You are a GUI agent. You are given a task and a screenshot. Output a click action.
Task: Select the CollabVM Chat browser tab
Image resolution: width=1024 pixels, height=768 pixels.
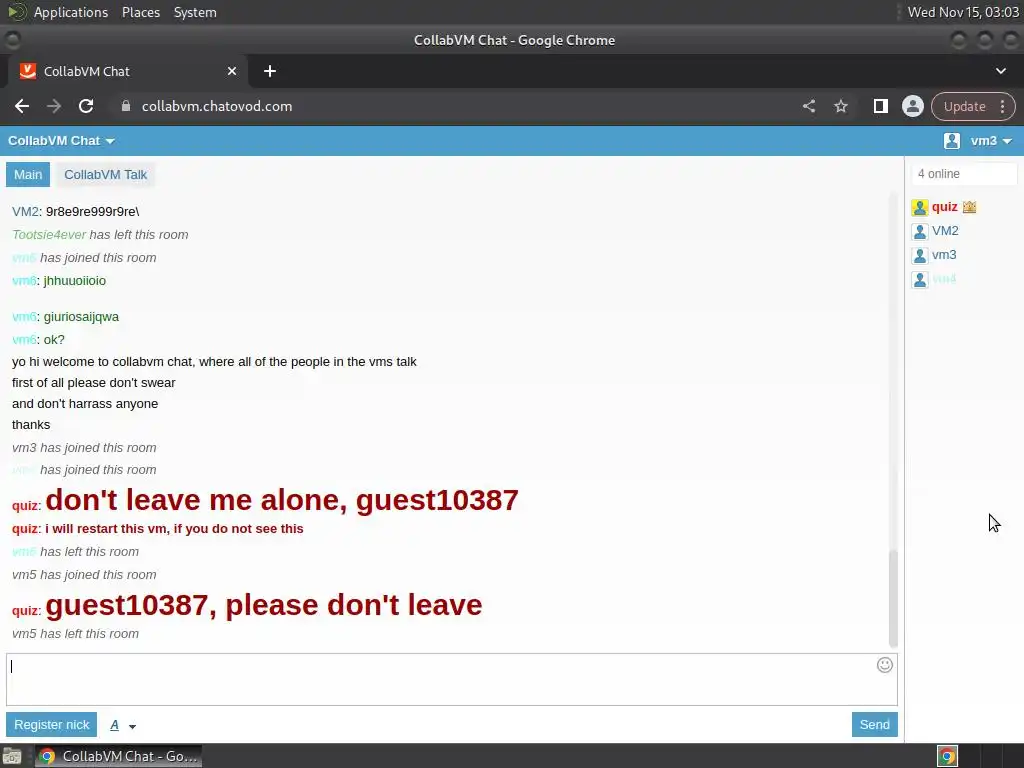pyautogui.click(x=127, y=71)
